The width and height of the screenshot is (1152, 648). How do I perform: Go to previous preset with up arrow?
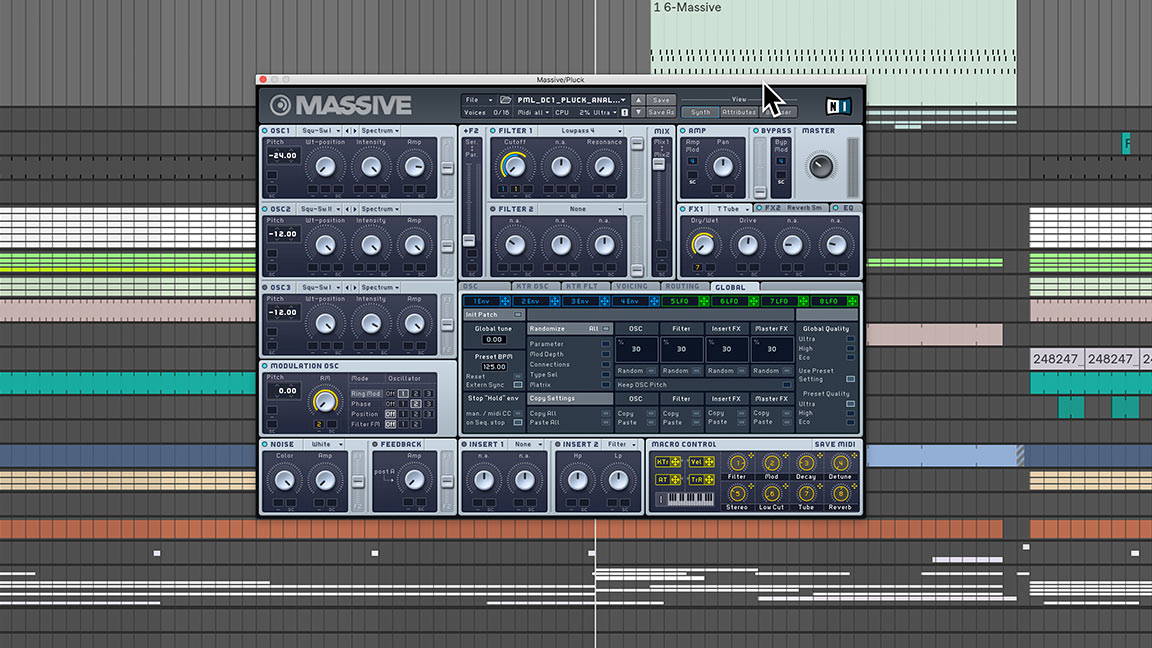tap(638, 100)
